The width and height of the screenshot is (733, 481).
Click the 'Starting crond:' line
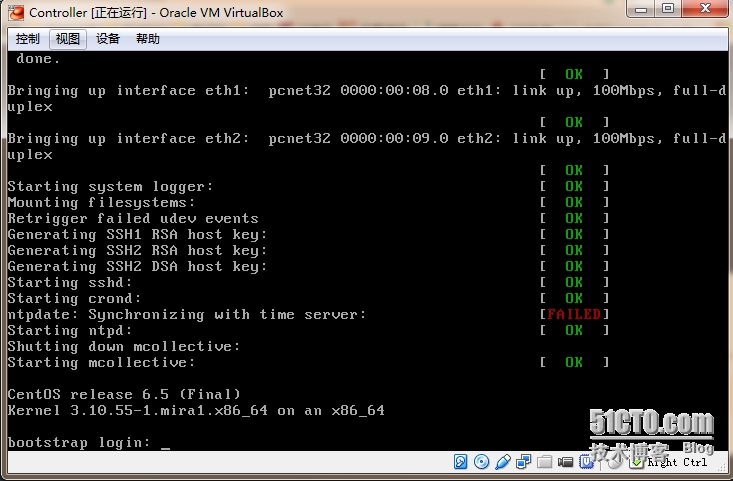pyautogui.click(x=74, y=298)
